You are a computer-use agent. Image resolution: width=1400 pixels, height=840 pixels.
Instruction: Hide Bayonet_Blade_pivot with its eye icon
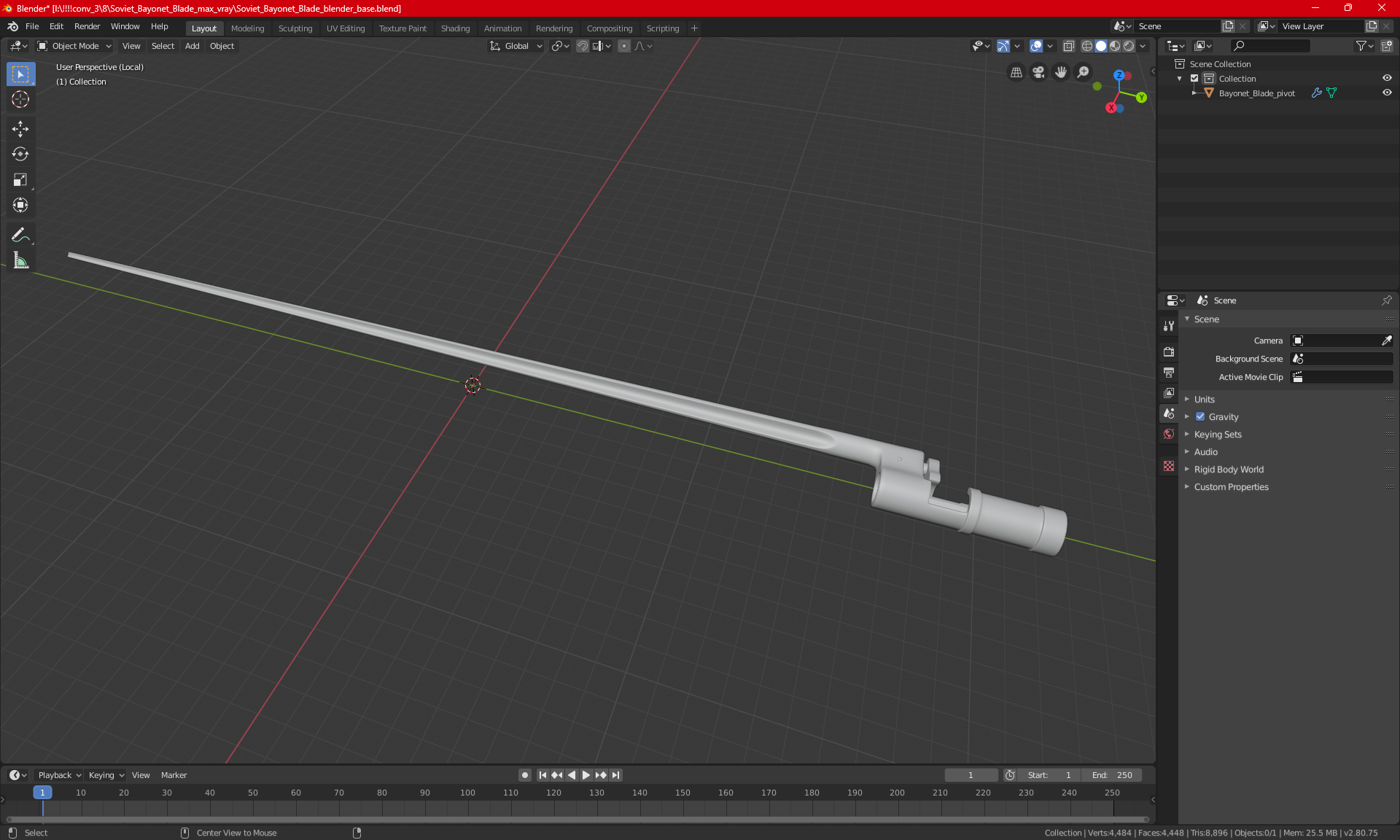(1387, 93)
